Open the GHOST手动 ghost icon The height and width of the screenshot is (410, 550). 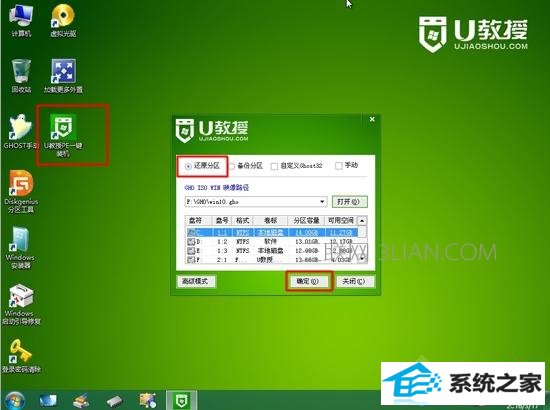tap(20, 132)
